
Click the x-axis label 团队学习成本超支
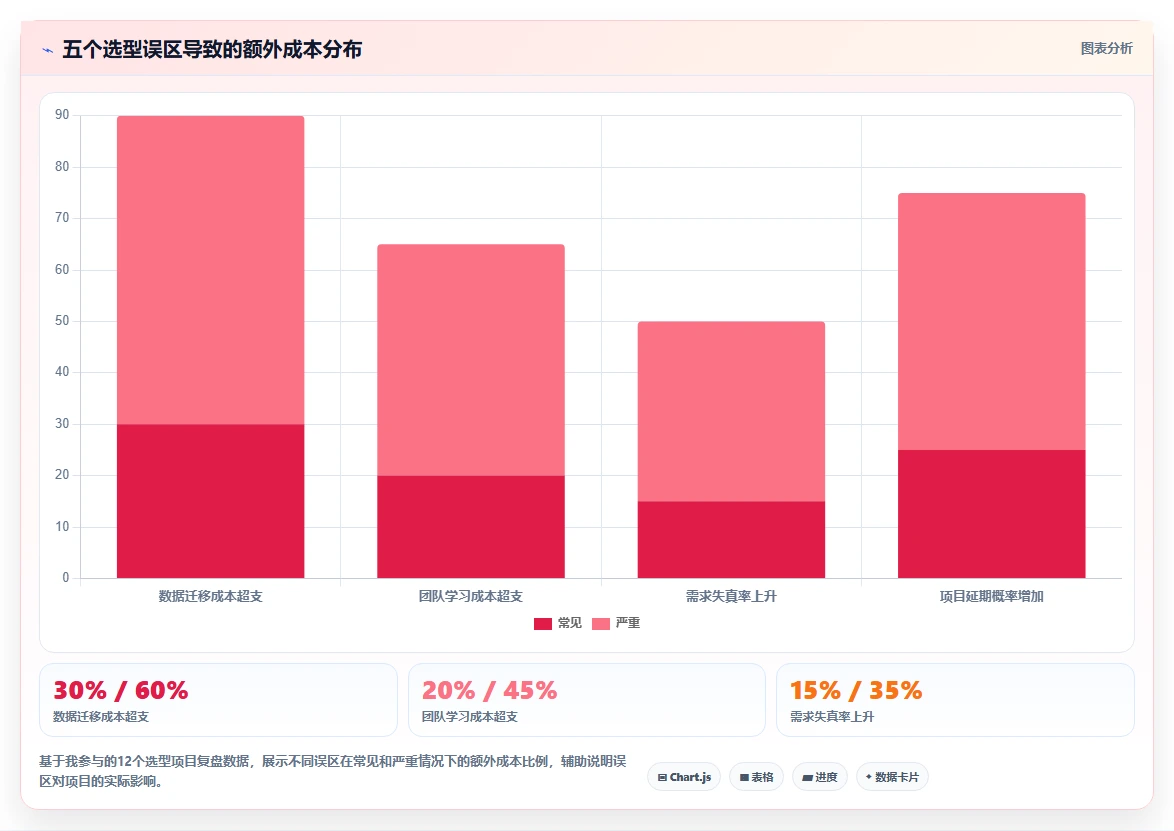click(x=471, y=597)
